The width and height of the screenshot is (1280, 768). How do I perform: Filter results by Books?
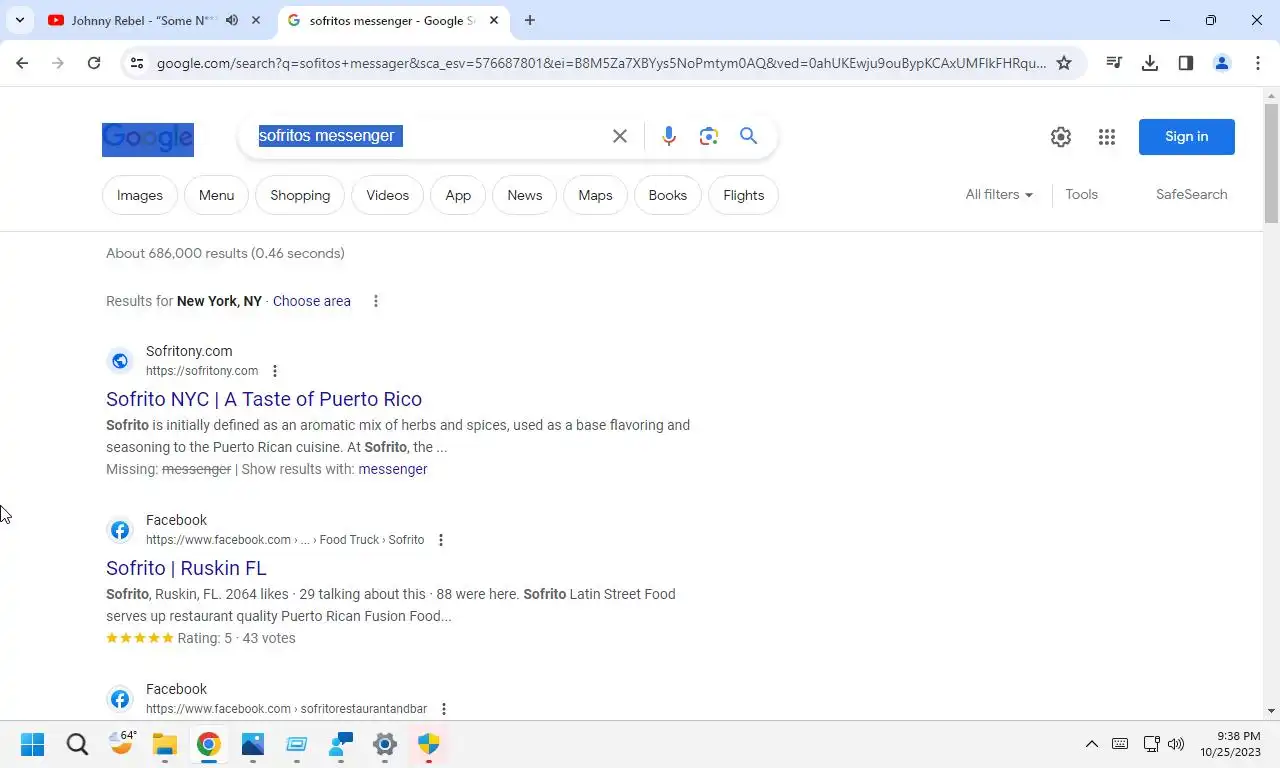coord(668,195)
